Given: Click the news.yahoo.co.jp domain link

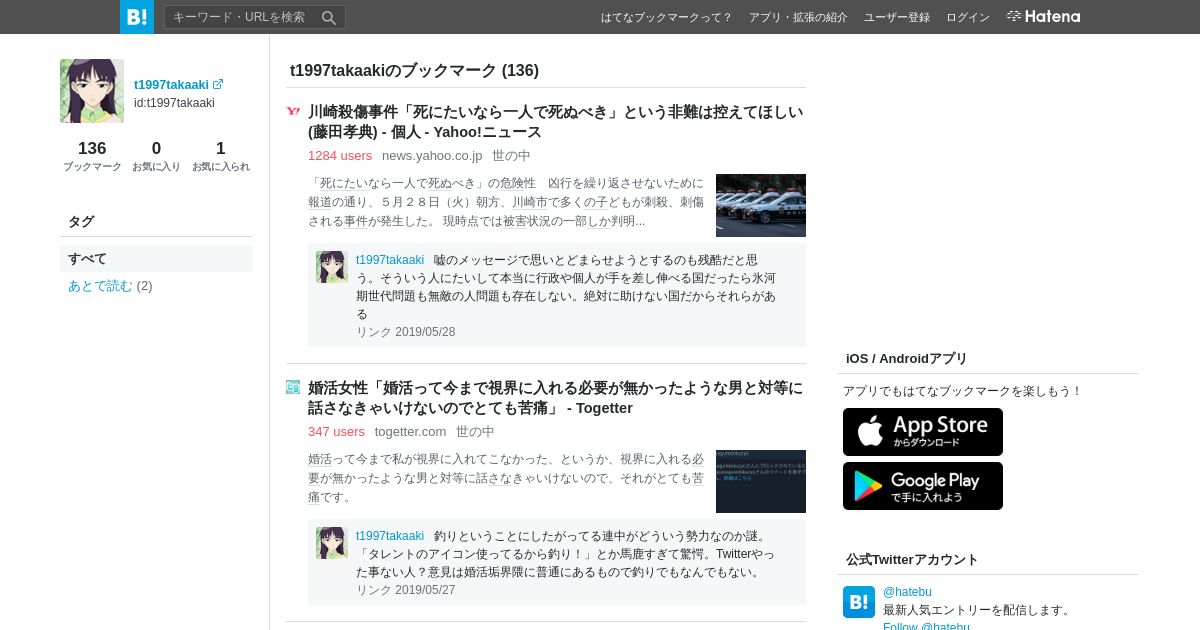Looking at the screenshot, I should (x=432, y=155).
